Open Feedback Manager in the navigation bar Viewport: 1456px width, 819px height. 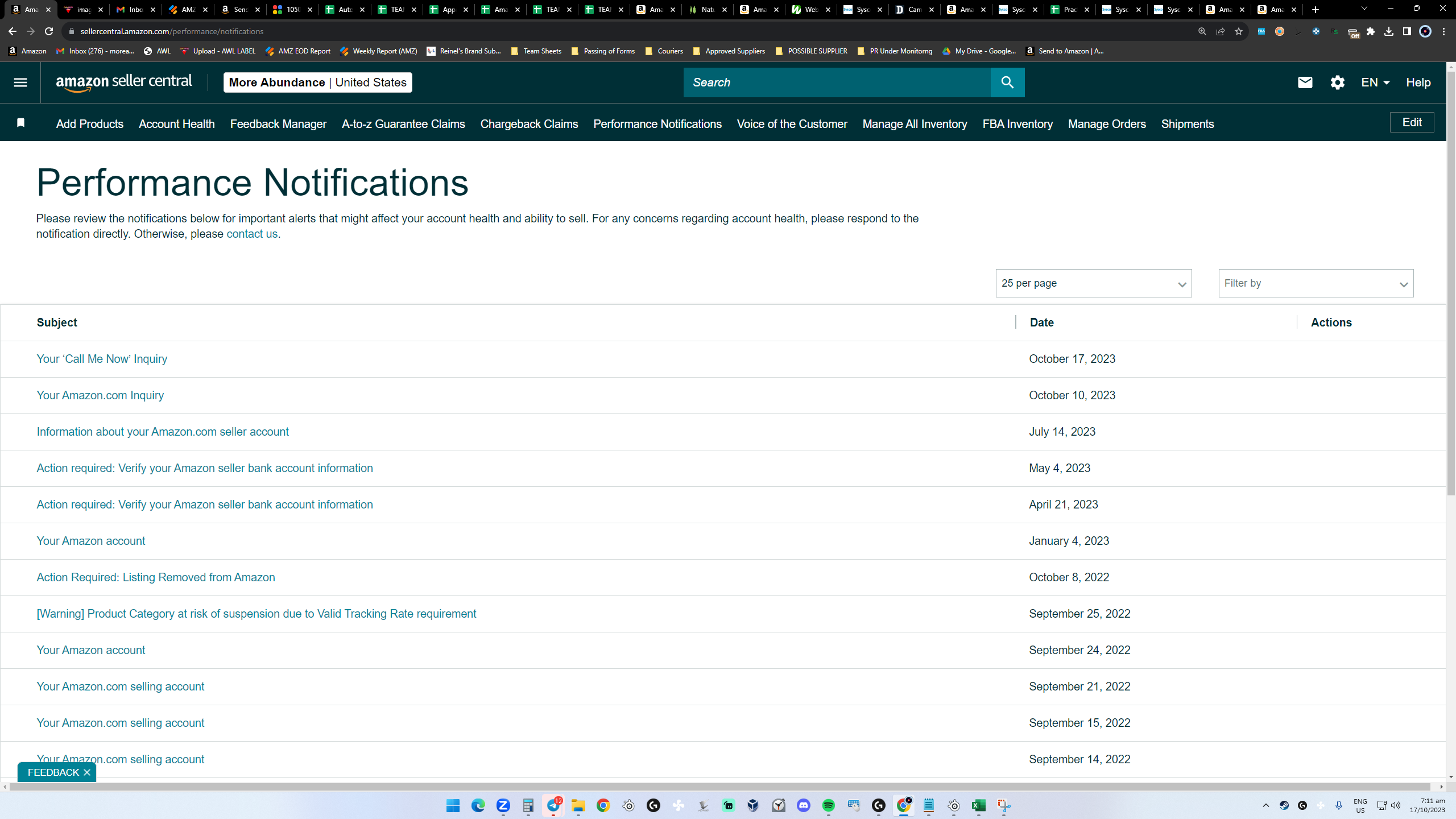[278, 124]
